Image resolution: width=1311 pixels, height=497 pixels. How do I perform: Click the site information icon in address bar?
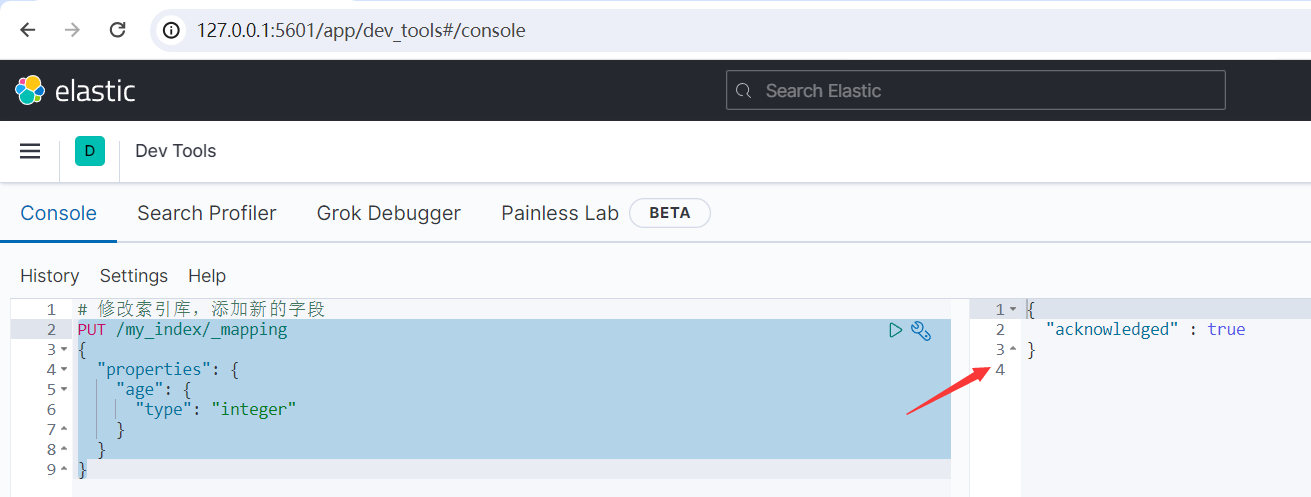tap(173, 30)
